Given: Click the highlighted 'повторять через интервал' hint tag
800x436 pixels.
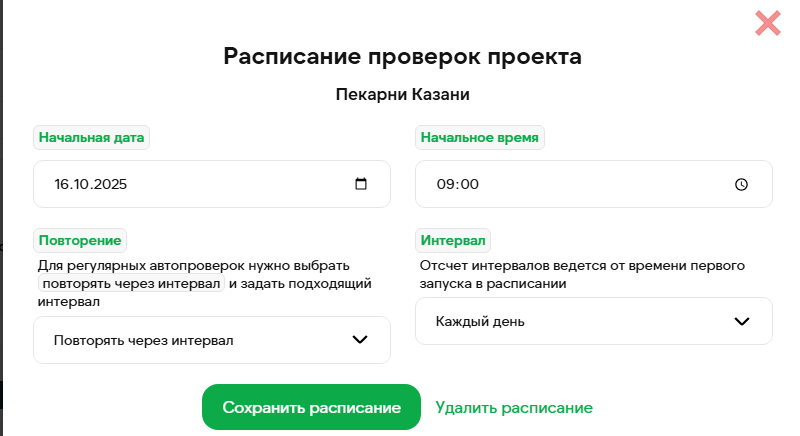Looking at the screenshot, I should [x=131, y=283].
